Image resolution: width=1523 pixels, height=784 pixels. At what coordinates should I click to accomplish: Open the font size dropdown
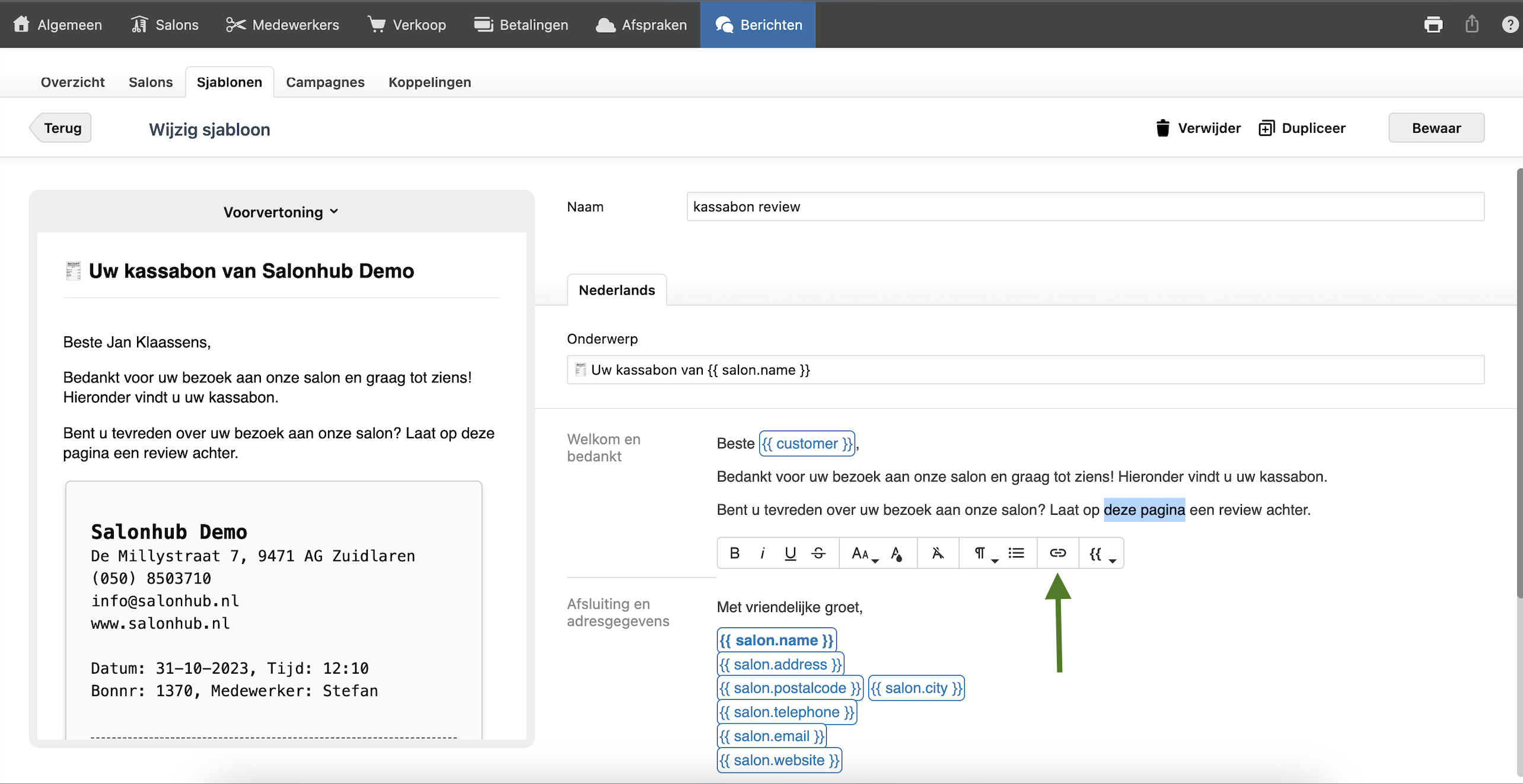tap(864, 553)
